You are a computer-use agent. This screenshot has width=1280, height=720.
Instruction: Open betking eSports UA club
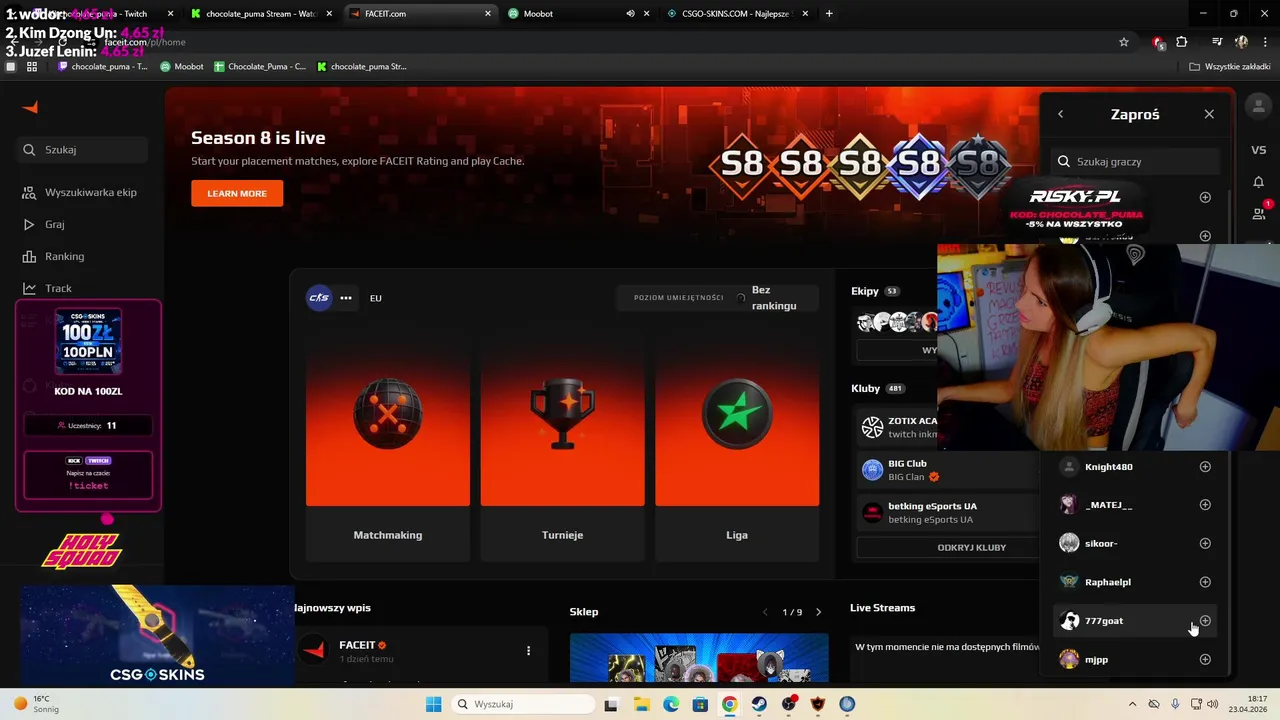click(x=946, y=513)
